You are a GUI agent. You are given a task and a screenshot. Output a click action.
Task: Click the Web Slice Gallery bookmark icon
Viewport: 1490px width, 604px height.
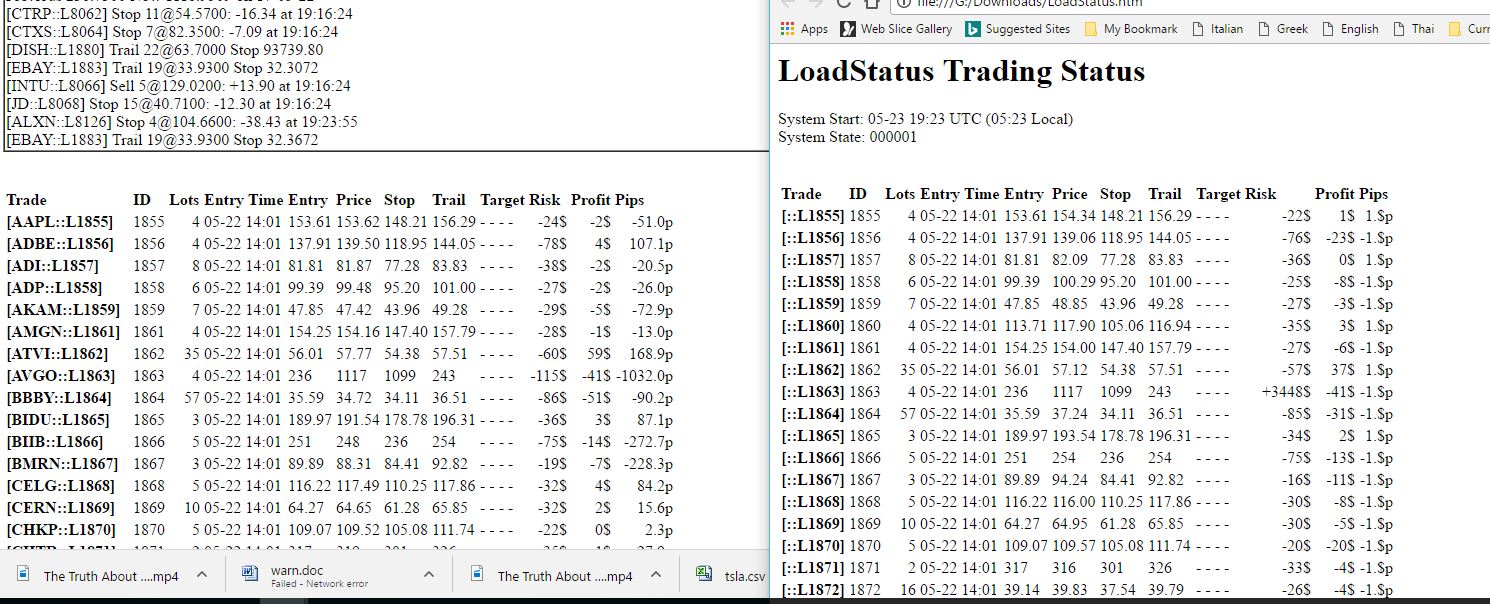pyautogui.click(x=848, y=29)
